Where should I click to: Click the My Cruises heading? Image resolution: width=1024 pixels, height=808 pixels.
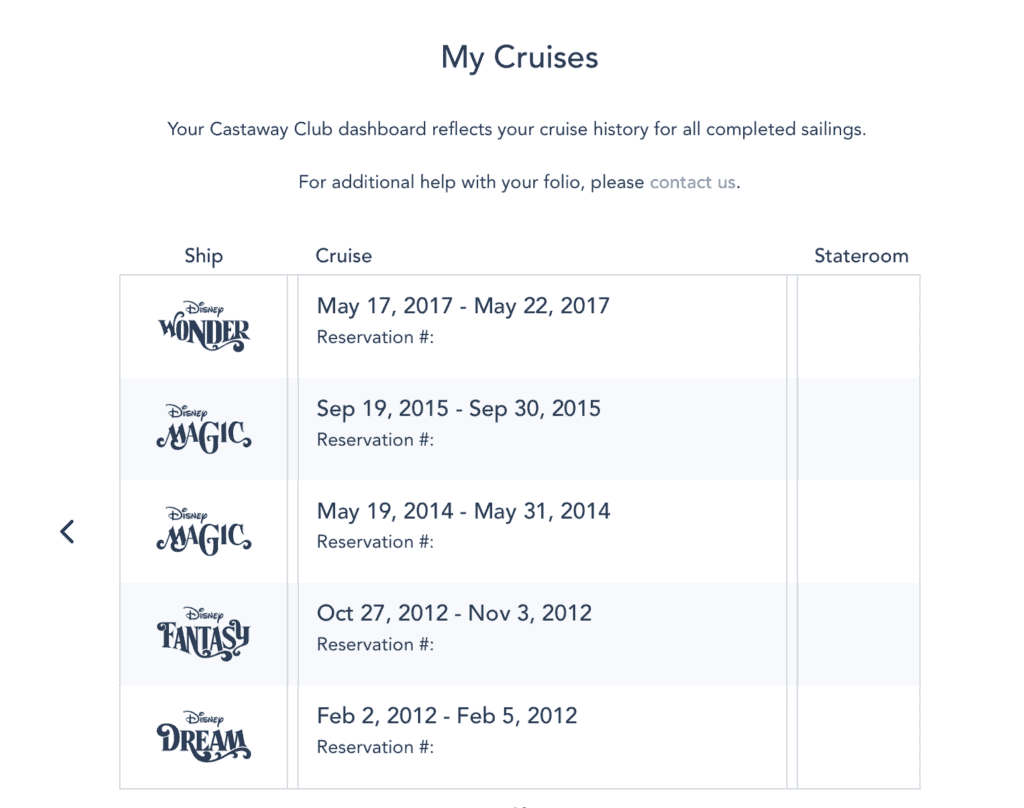tap(519, 57)
